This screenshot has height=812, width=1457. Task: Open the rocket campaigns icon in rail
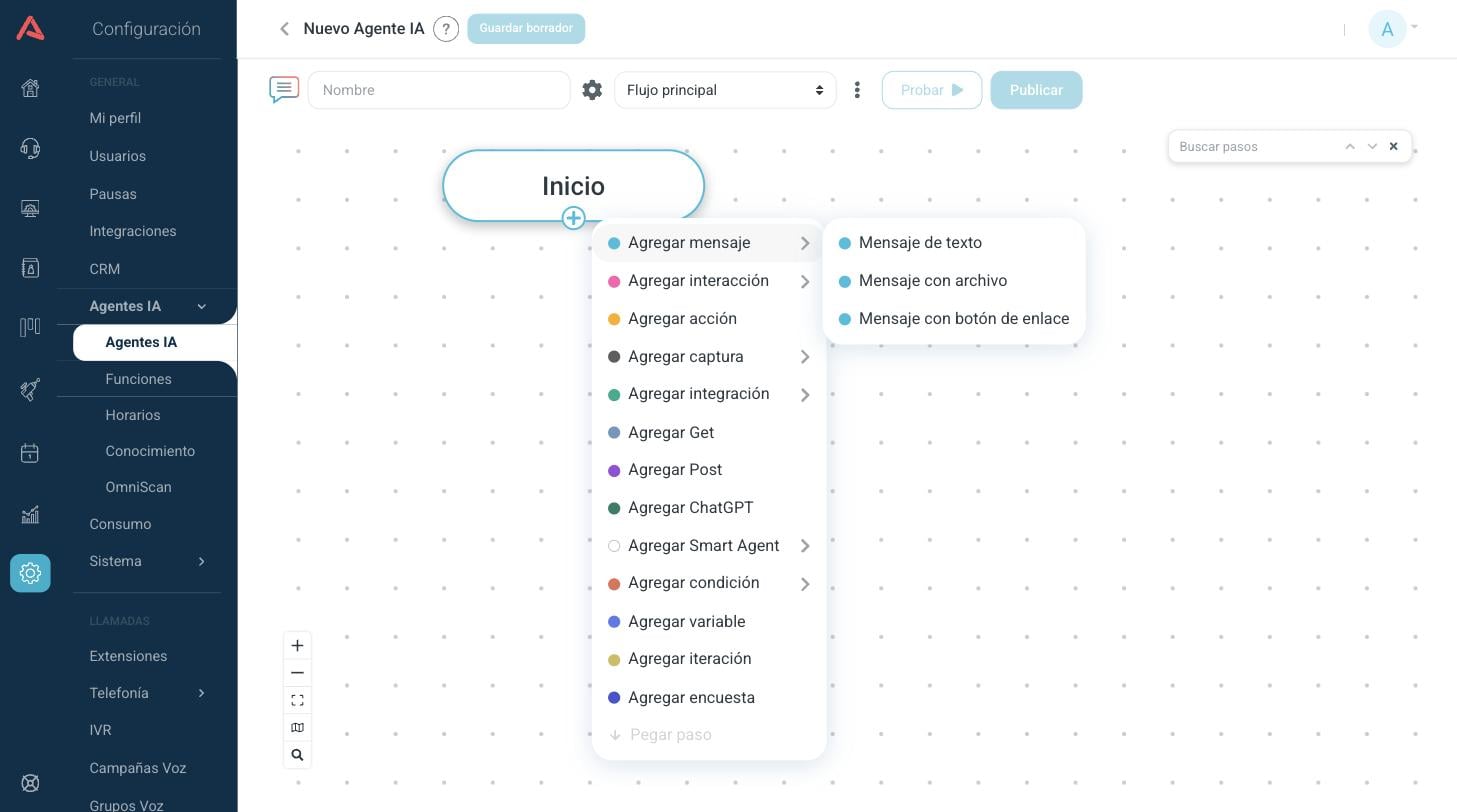pos(30,390)
